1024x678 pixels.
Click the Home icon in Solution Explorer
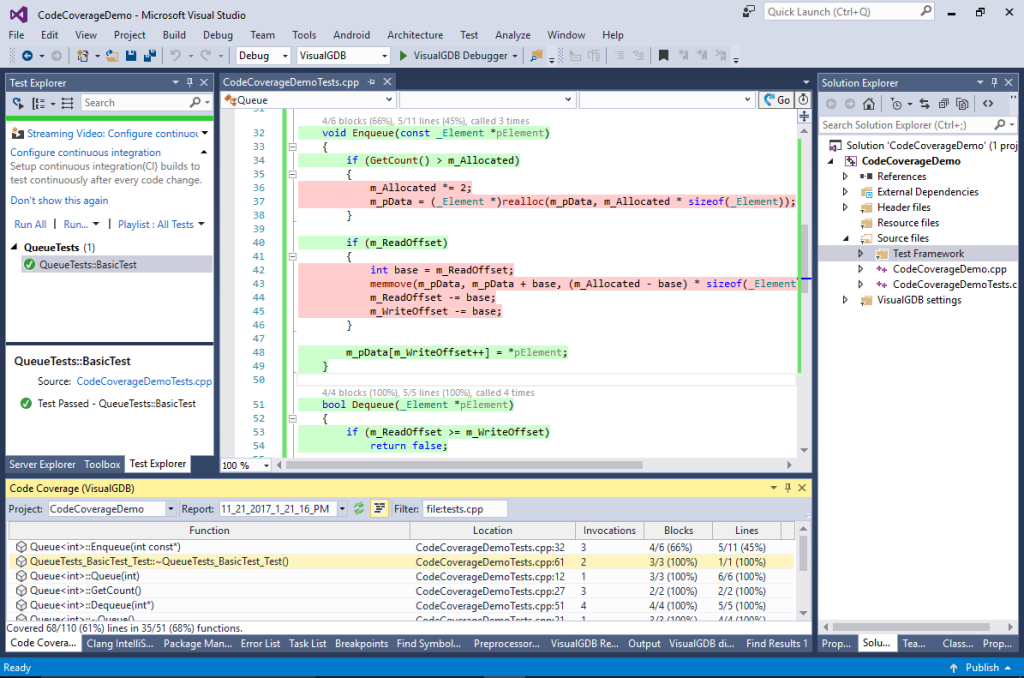pyautogui.click(x=869, y=103)
